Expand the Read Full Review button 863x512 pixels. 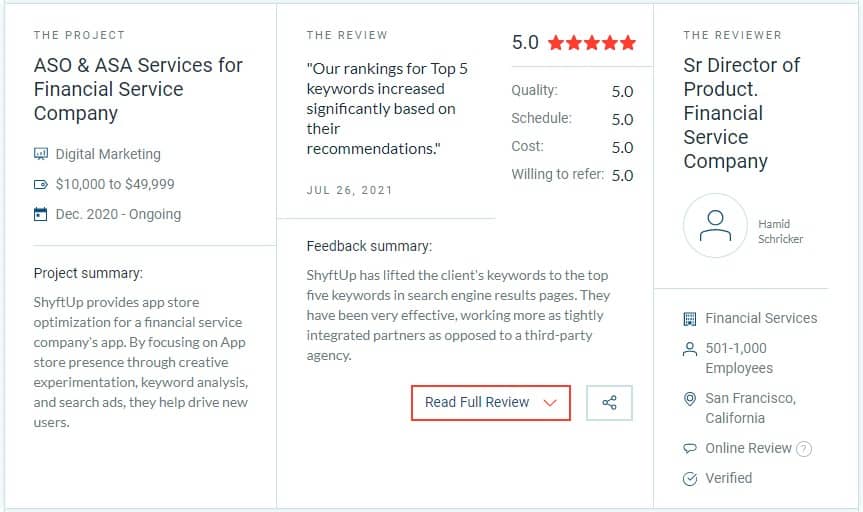pyautogui.click(x=490, y=402)
